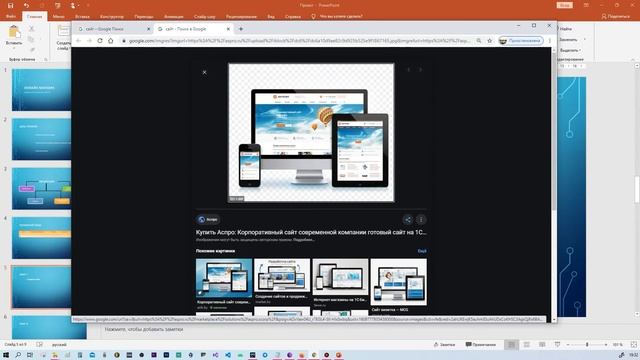Click the Paste clipboard icon in PowerPoint
Image resolution: width=640 pixels, height=360 pixels.
click(14, 32)
